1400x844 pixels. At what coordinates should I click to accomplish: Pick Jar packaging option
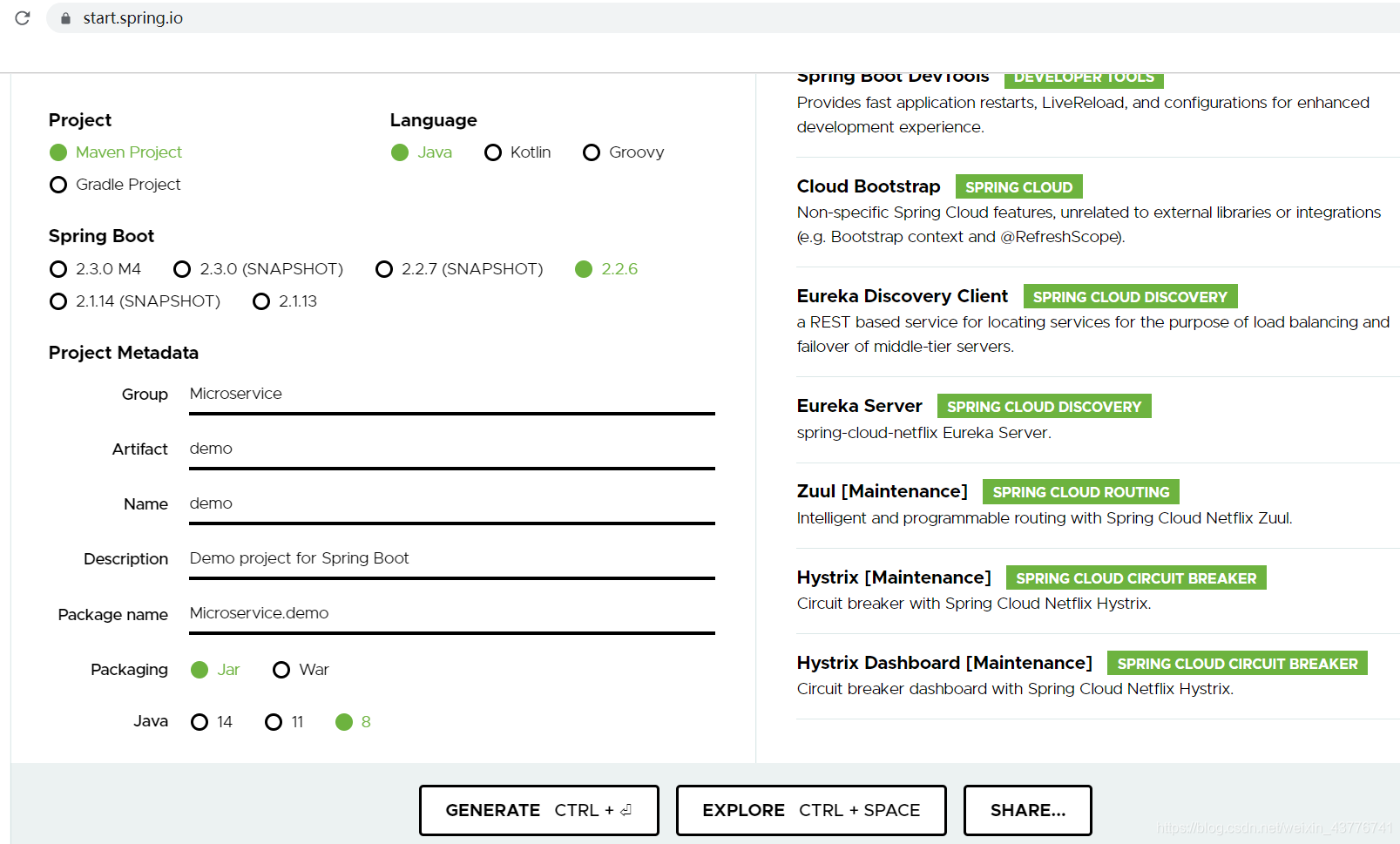(x=215, y=670)
